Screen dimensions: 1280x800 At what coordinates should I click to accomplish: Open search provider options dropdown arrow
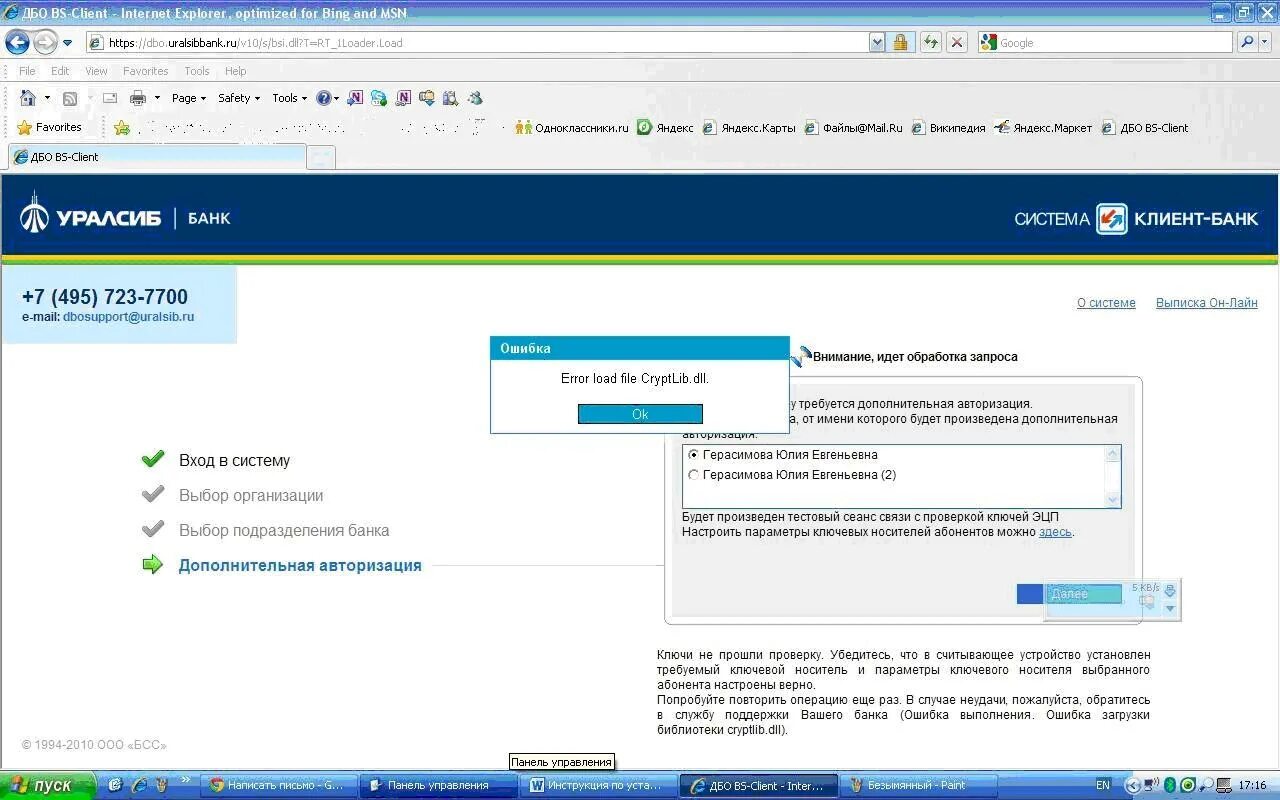tap(1266, 43)
